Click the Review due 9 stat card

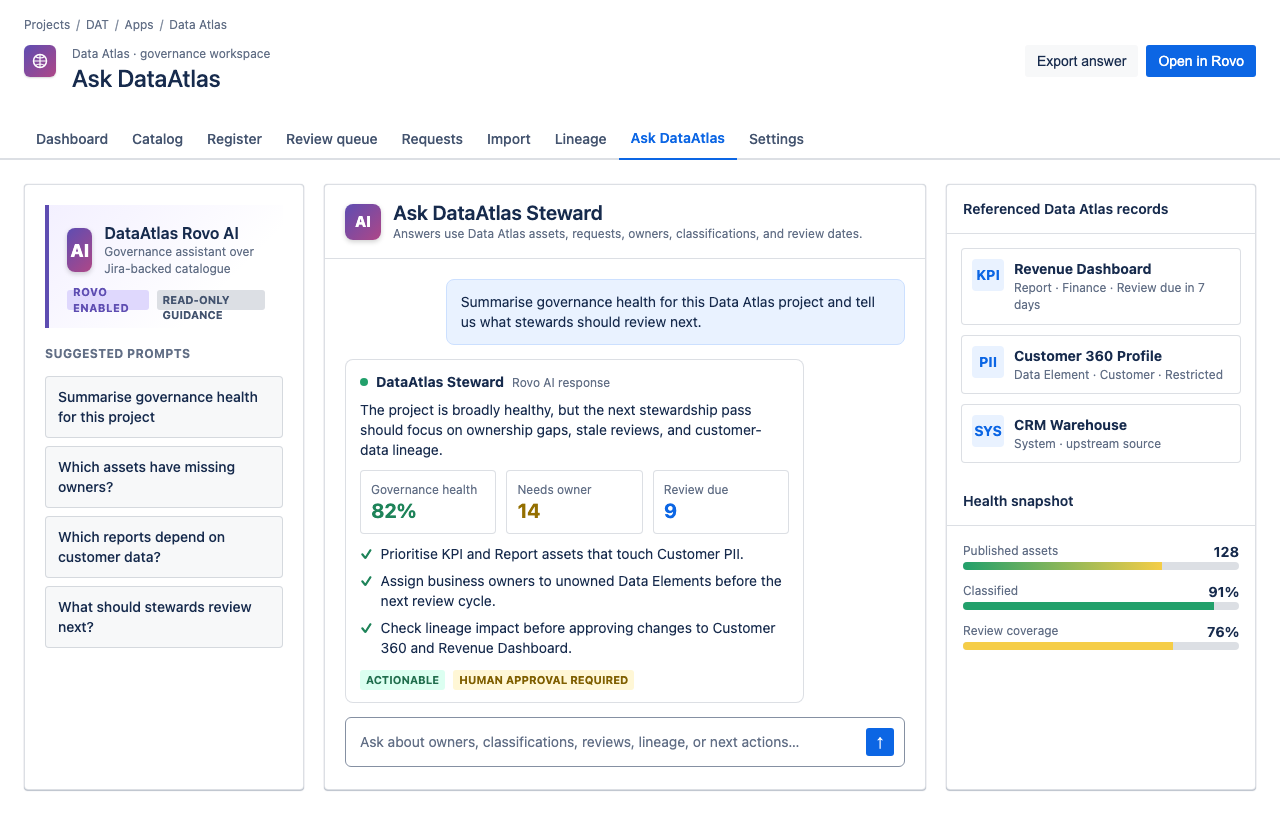point(721,502)
